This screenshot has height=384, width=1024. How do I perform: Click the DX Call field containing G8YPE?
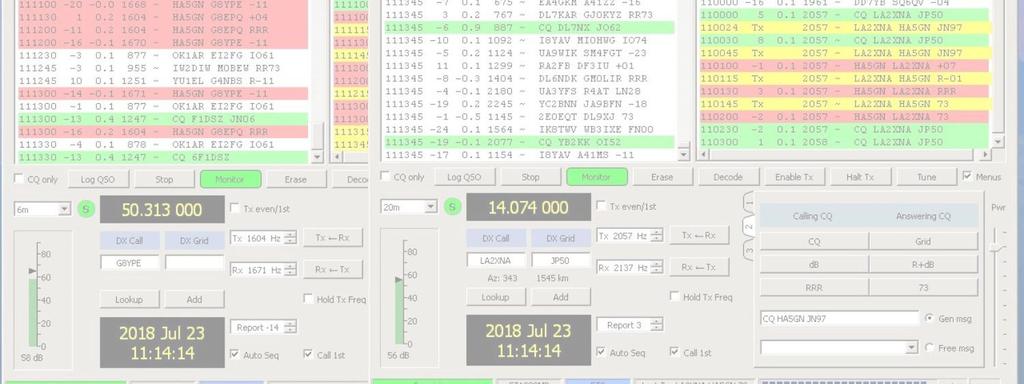(x=129, y=263)
